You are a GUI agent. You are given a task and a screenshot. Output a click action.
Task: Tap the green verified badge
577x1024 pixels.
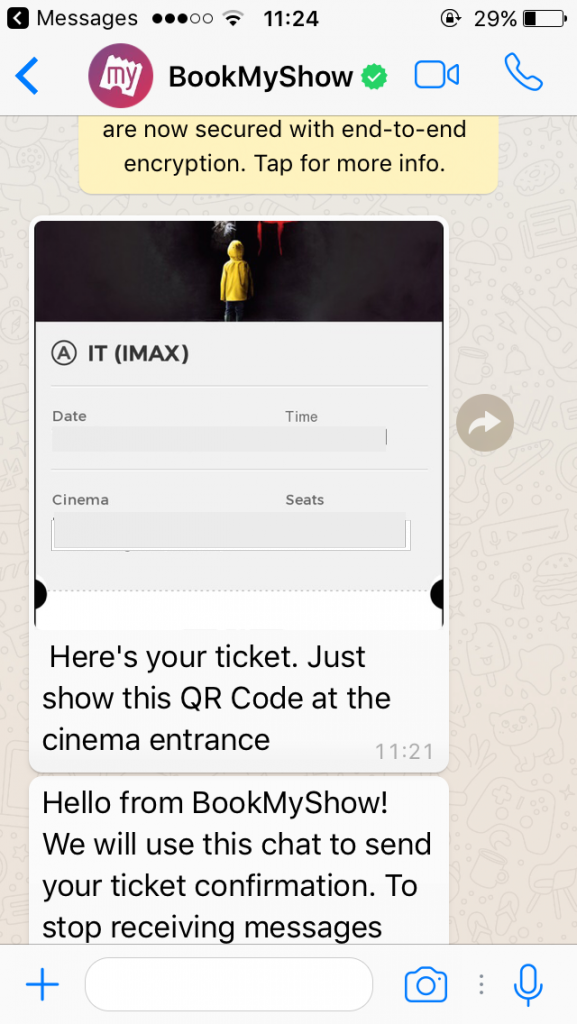coord(374,77)
